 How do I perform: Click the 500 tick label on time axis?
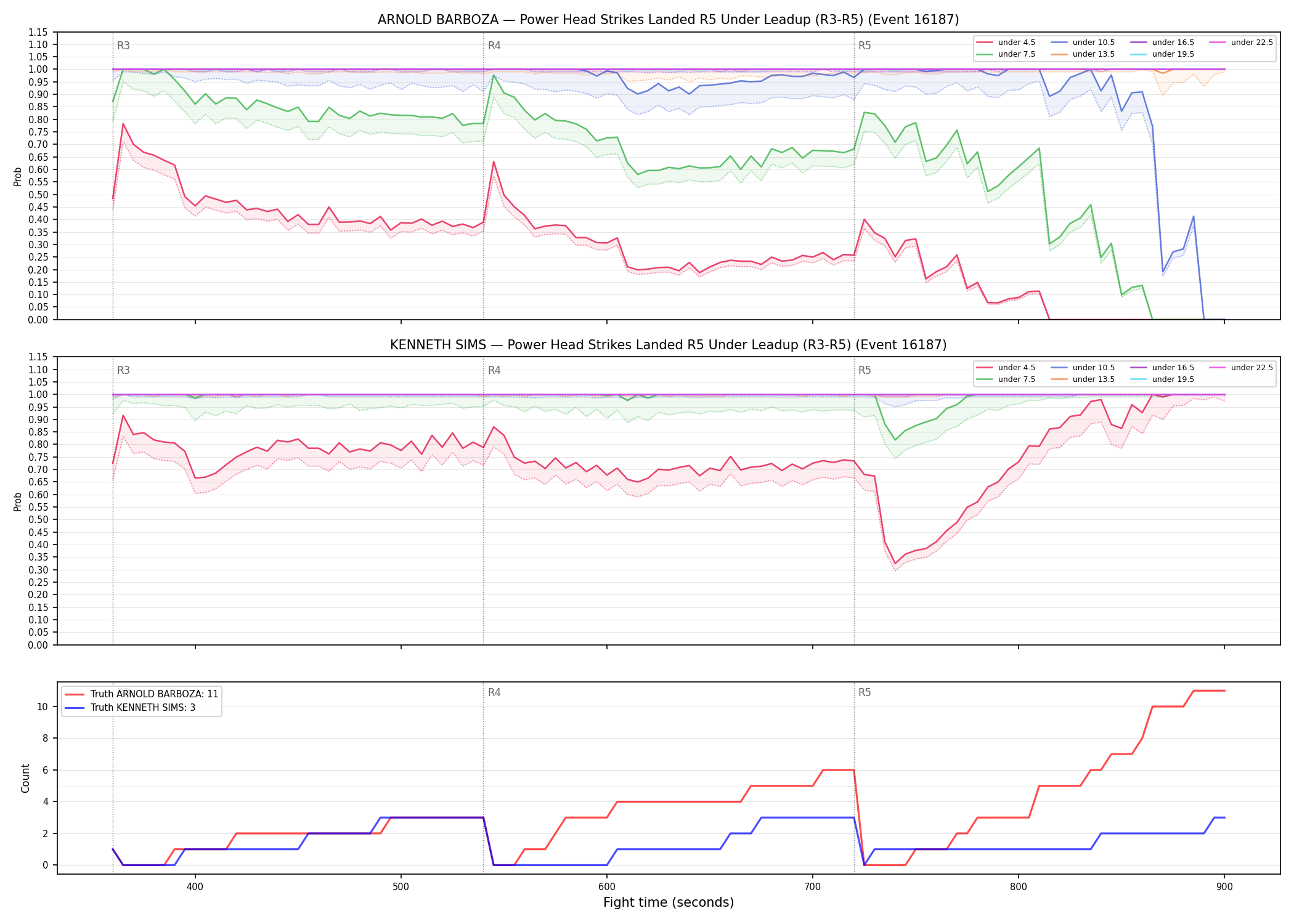tap(401, 887)
